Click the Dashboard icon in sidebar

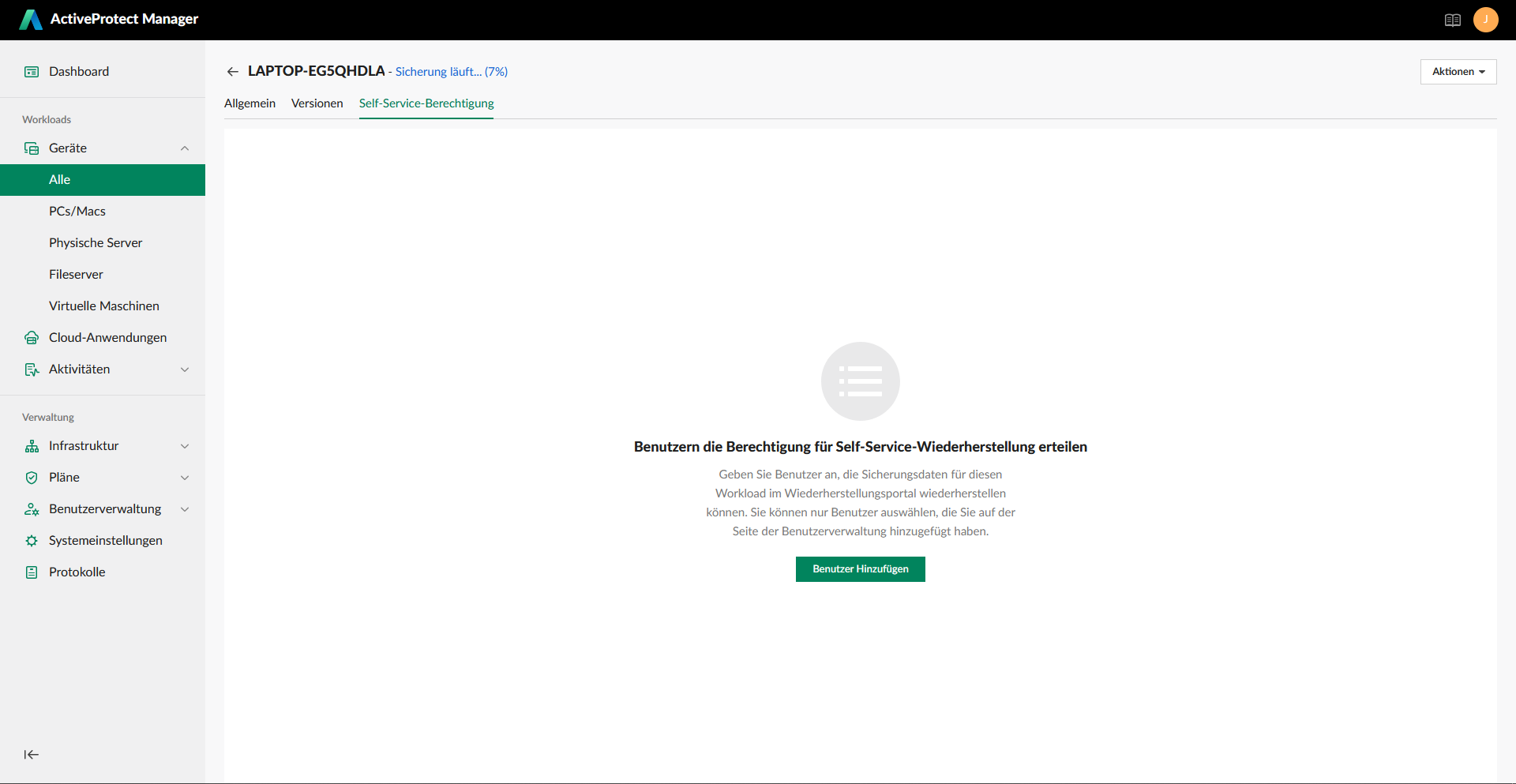point(32,72)
